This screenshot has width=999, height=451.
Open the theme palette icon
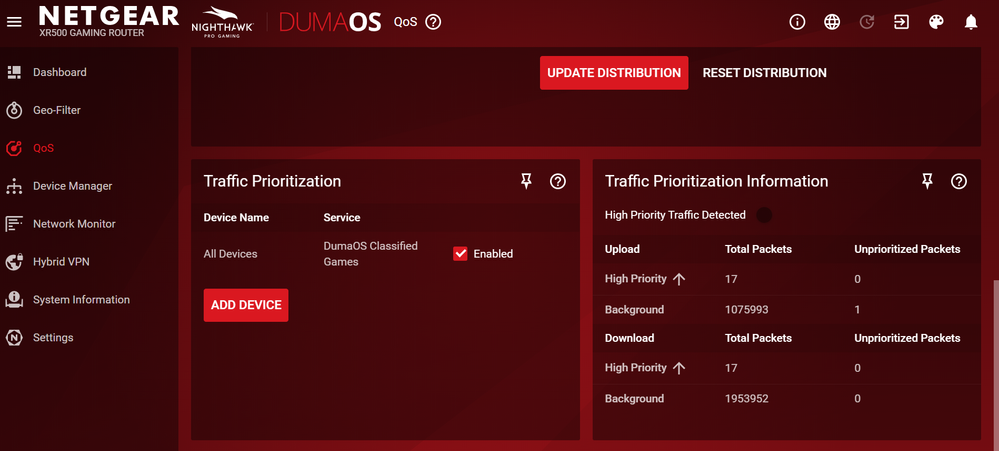(x=936, y=22)
